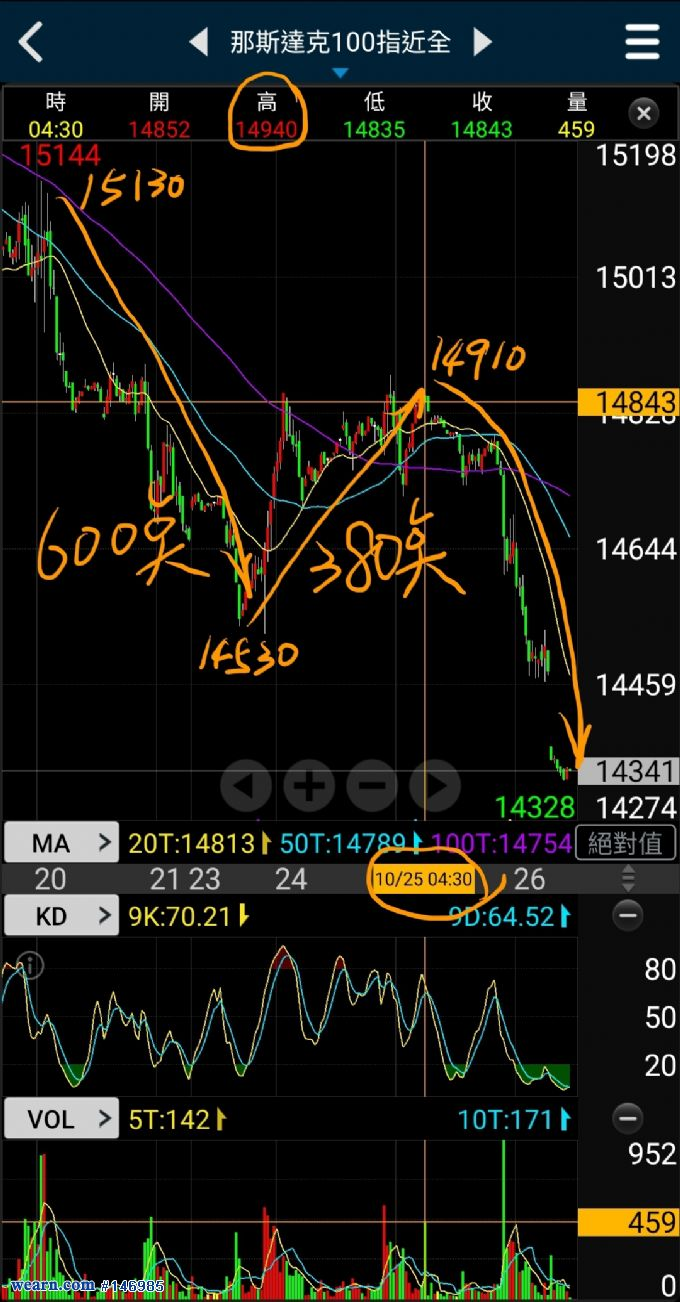Viewport: 680px width, 1302px height.
Task: Select the 10/25 04:30 crosshair time marker
Action: click(x=422, y=880)
